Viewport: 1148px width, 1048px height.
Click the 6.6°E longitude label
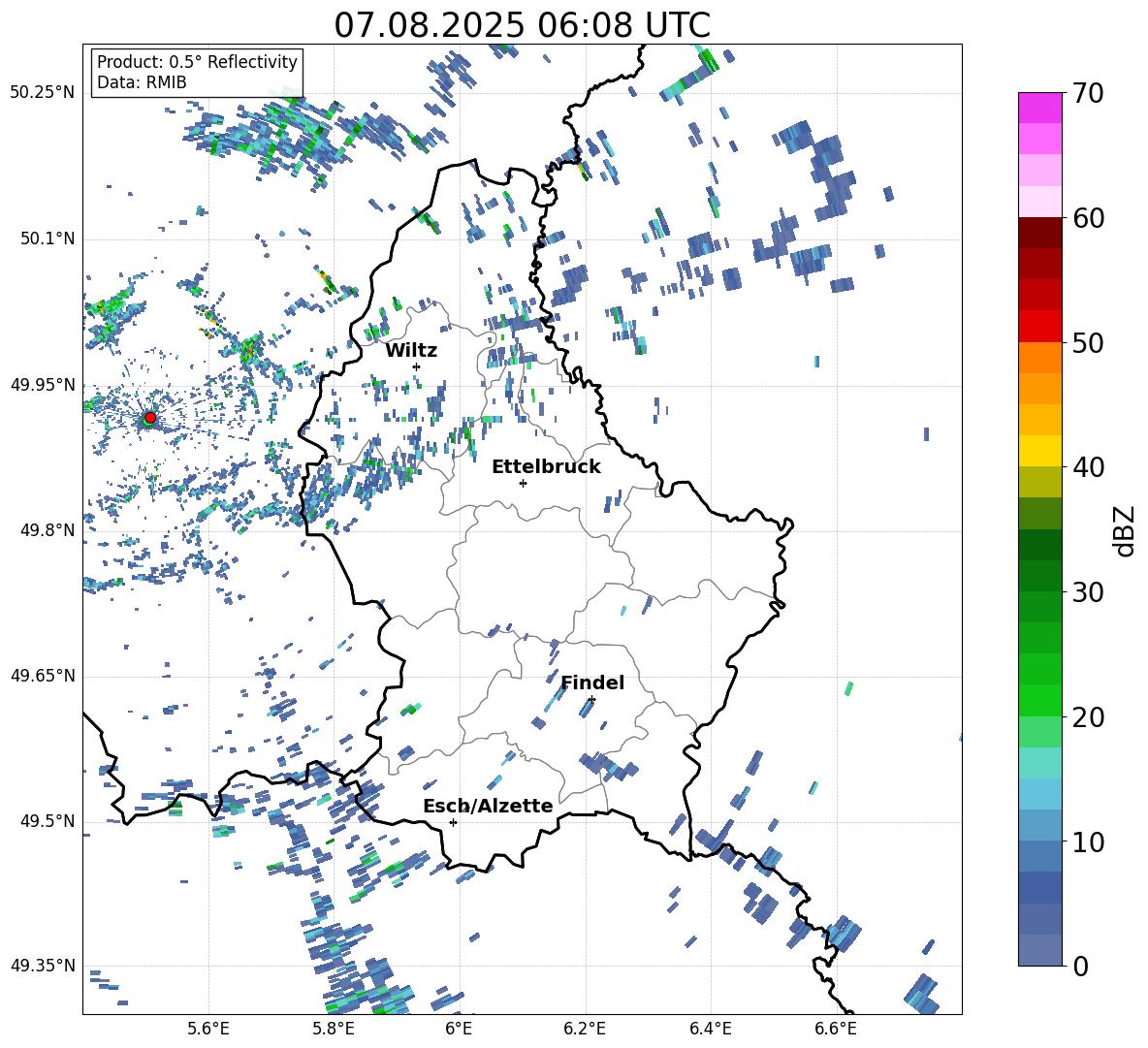click(x=836, y=1029)
